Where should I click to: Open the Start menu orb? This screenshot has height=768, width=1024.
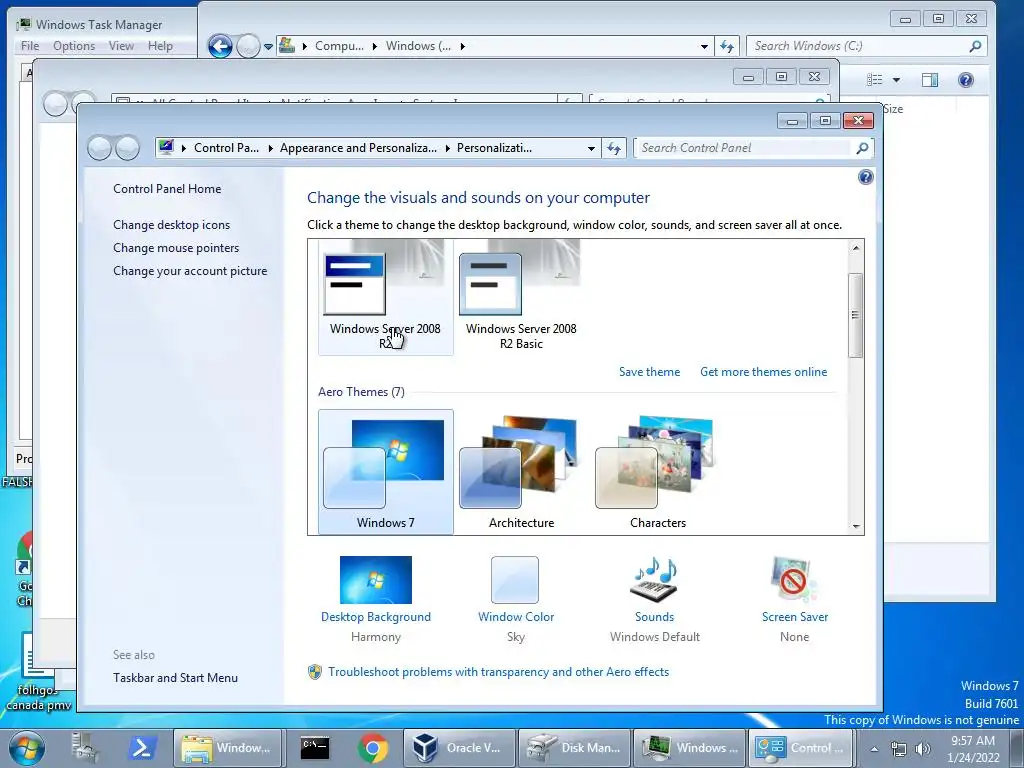(27, 748)
